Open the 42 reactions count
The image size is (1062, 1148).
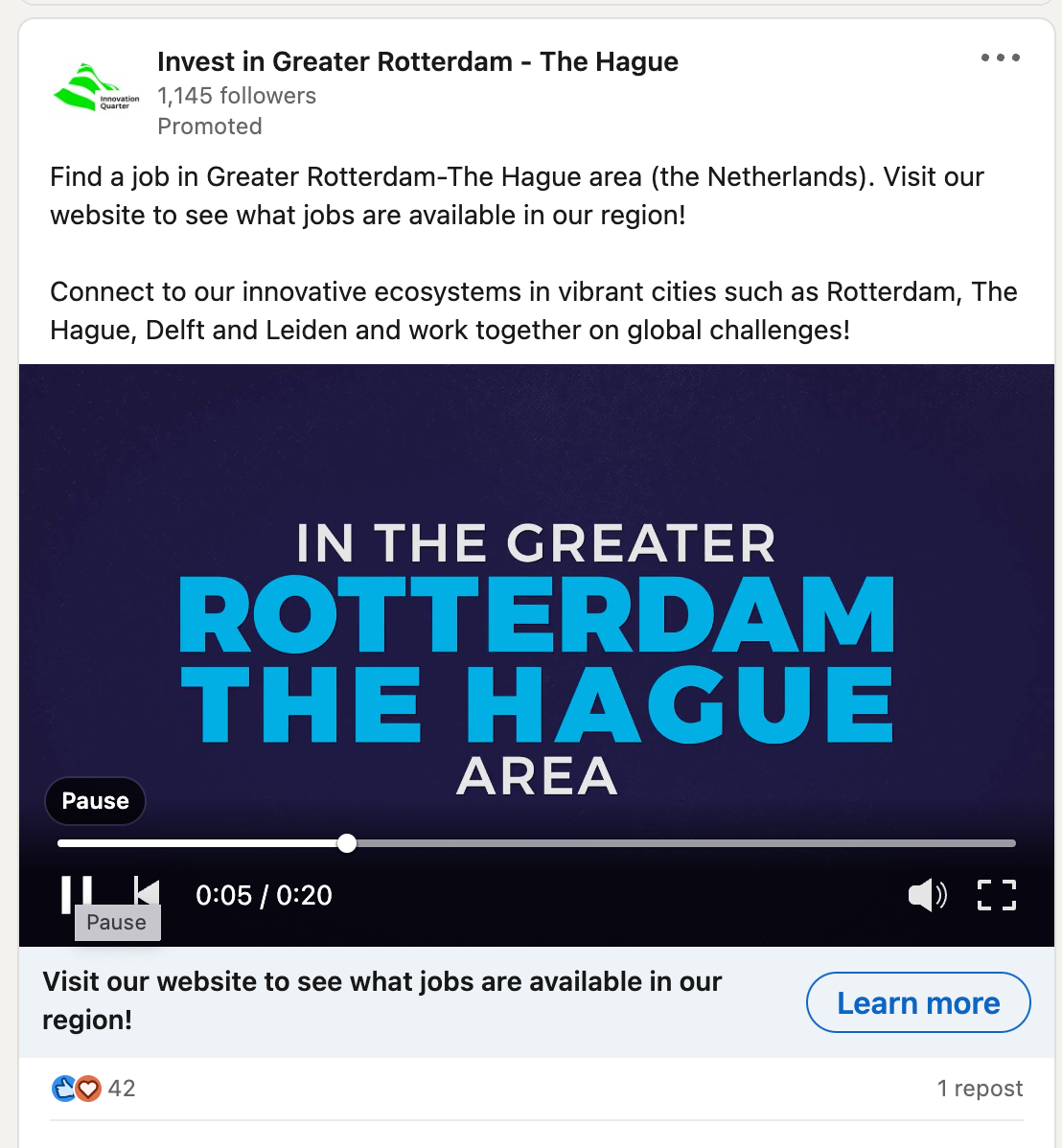coord(122,1089)
